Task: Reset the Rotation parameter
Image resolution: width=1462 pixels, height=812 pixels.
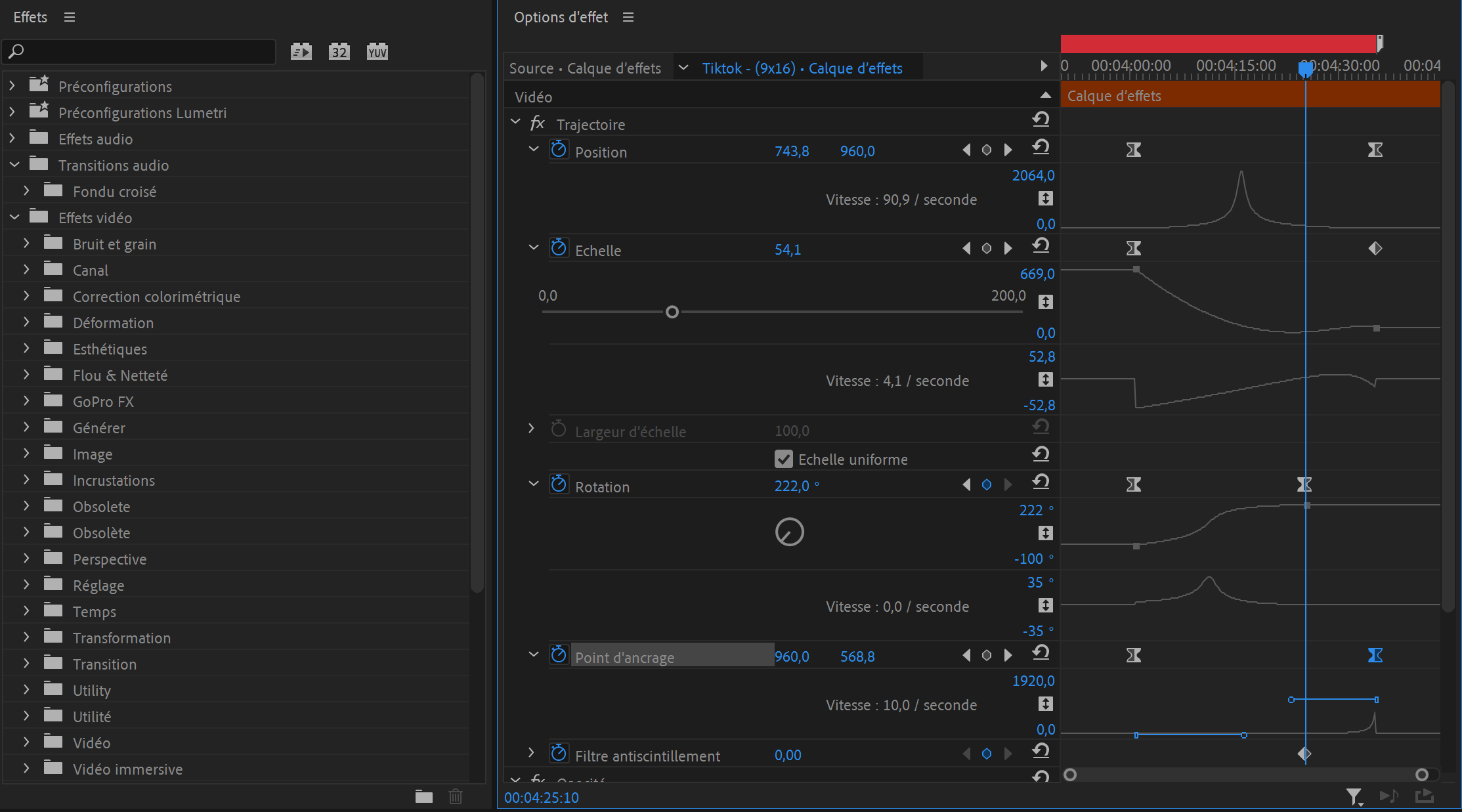Action: (x=1041, y=482)
